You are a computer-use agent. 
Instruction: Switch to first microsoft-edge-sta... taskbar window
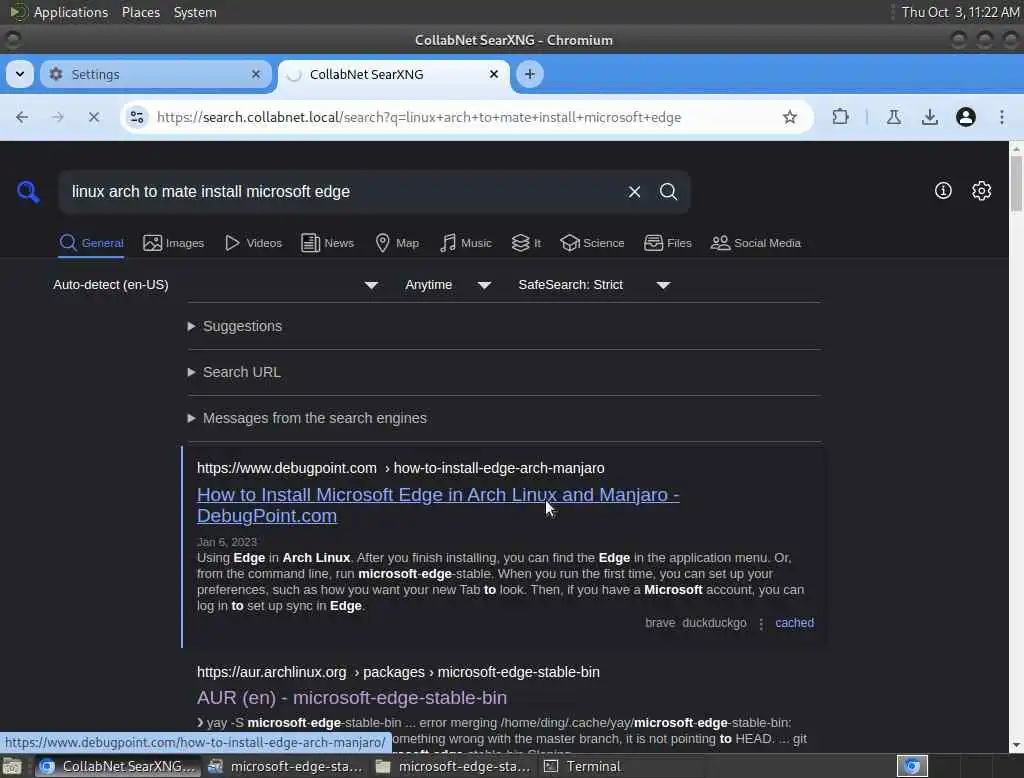coord(284,766)
